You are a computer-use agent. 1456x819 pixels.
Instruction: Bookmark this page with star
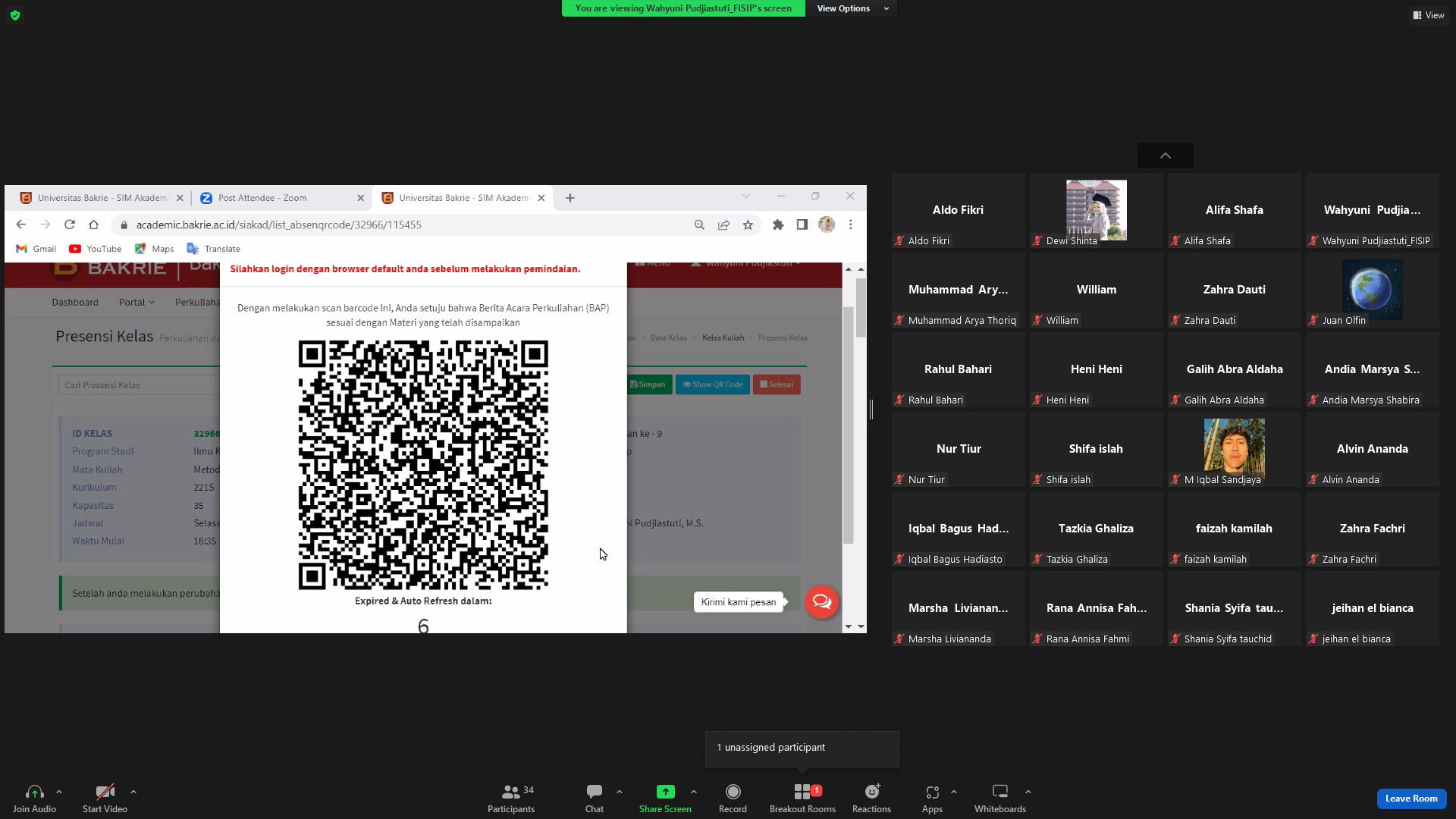pos(748,224)
